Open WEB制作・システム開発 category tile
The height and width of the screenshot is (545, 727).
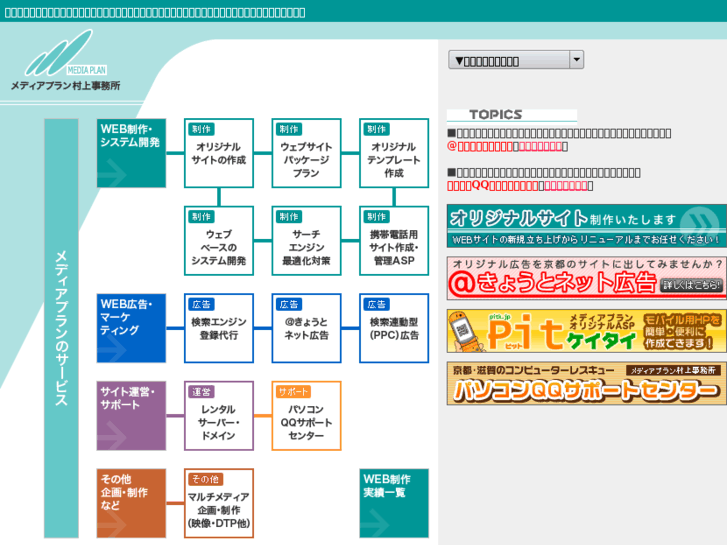point(131,153)
